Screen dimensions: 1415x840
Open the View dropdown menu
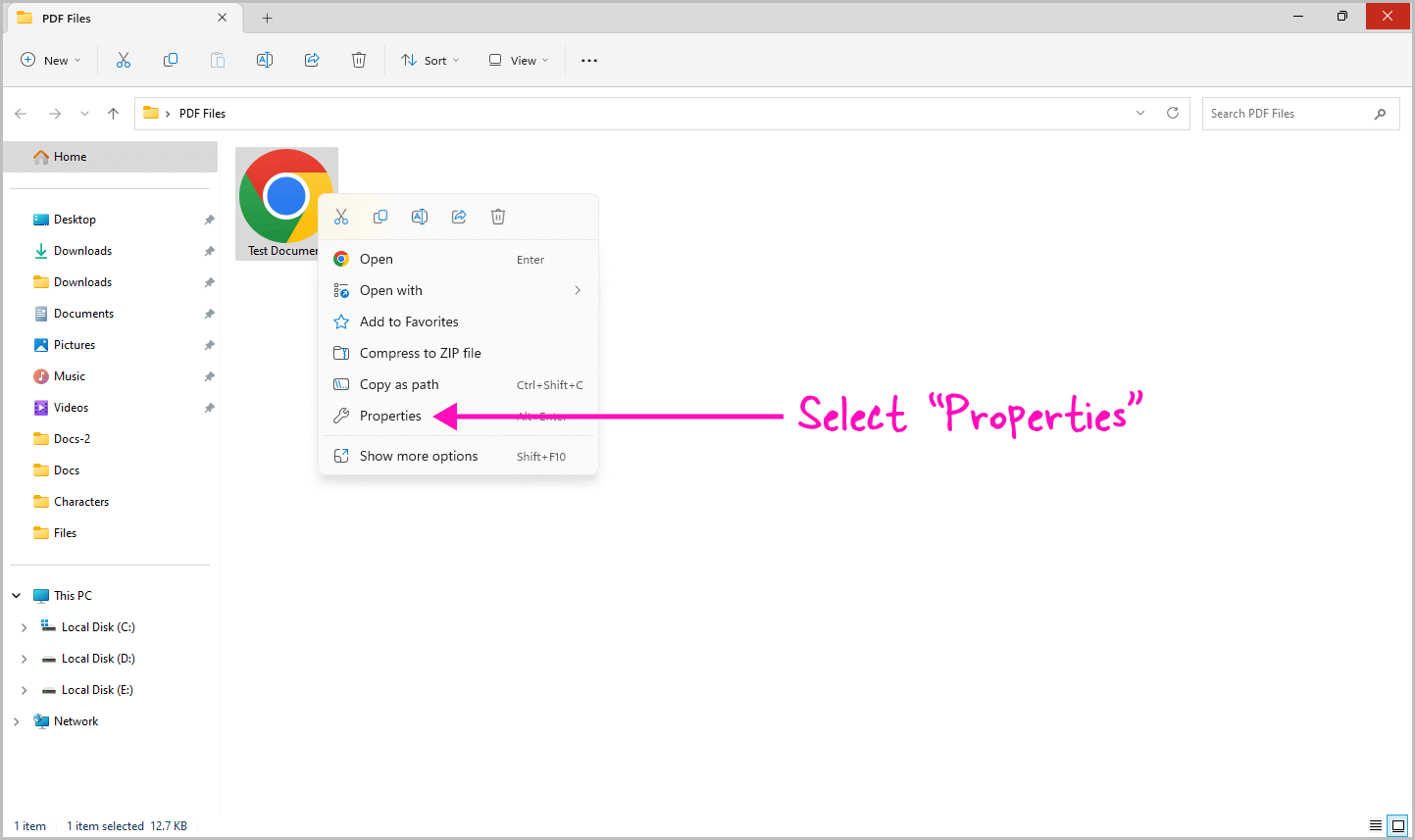coord(519,60)
